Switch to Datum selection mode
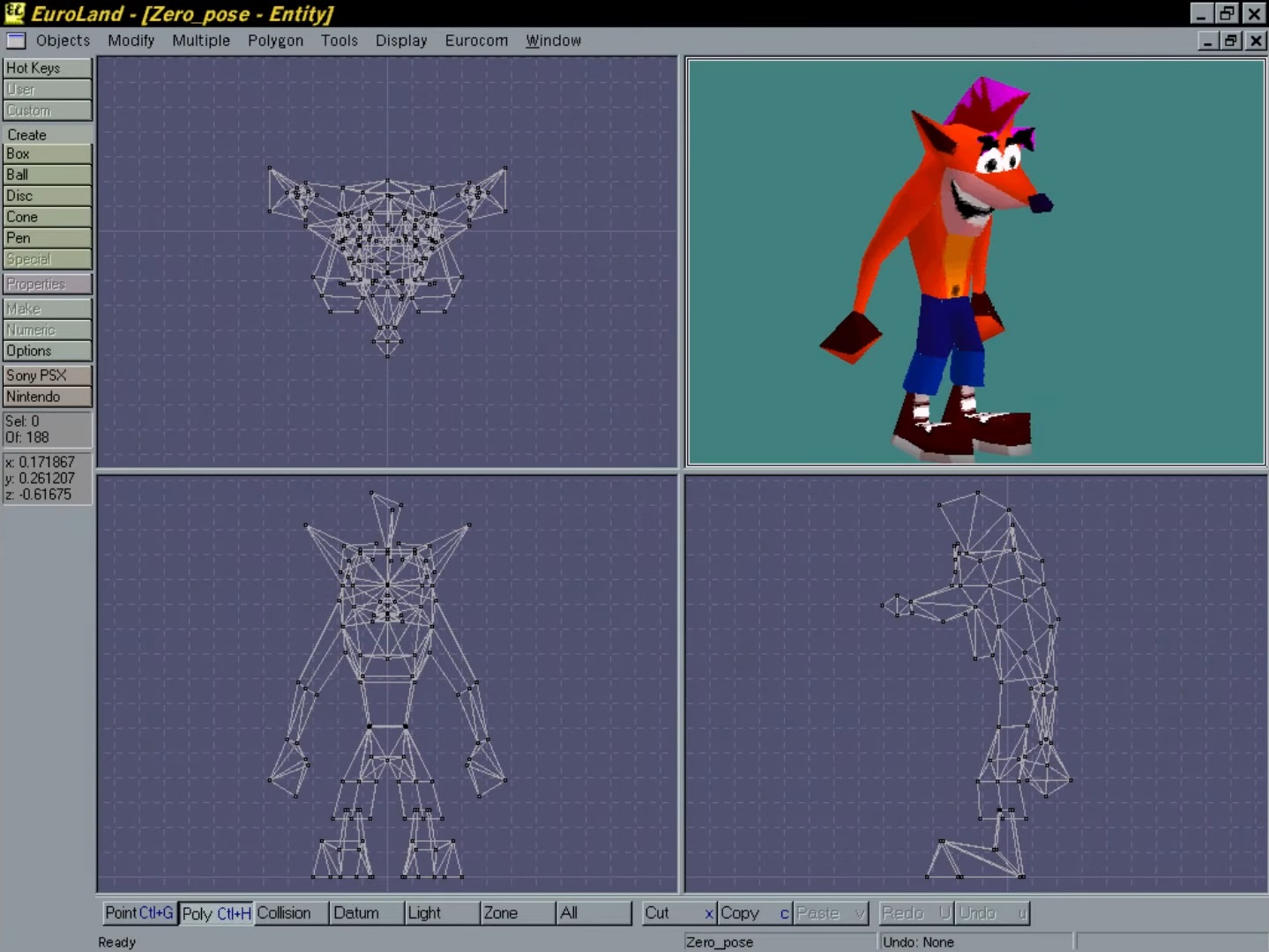The image size is (1269, 952). click(367, 913)
